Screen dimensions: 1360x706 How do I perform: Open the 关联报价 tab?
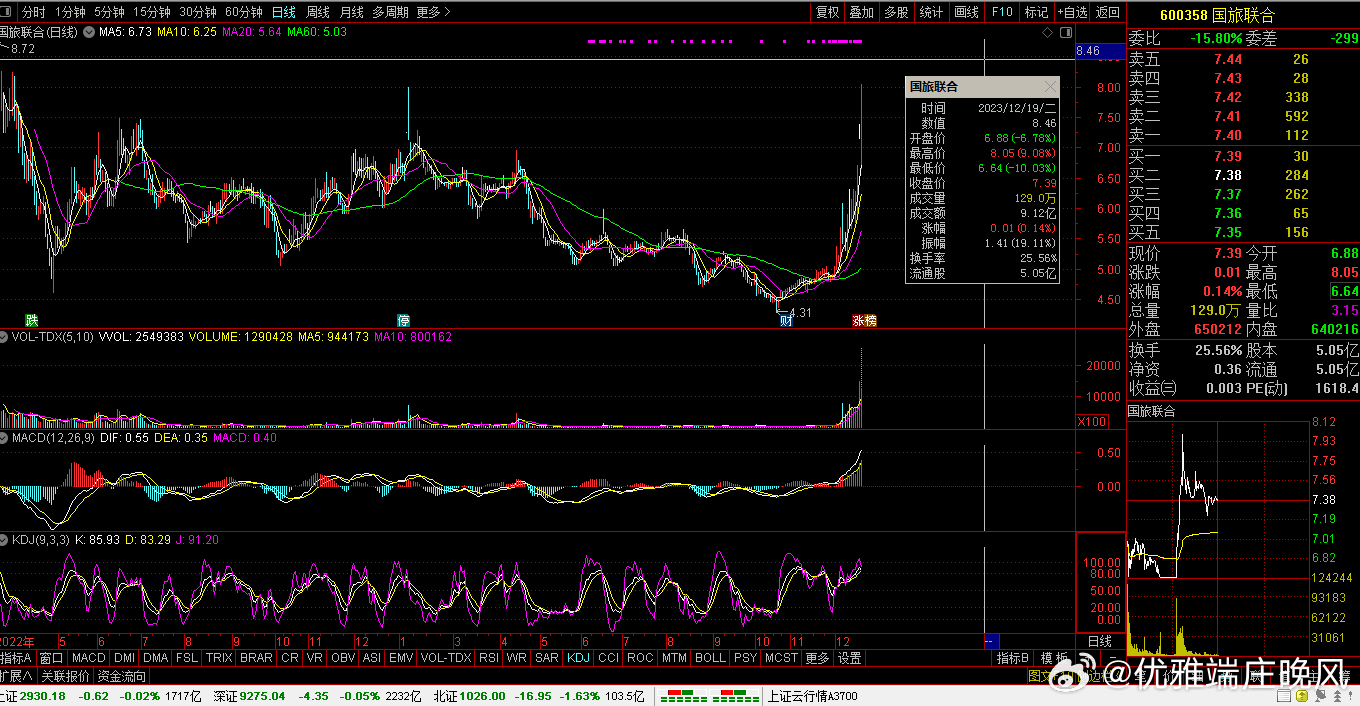(x=66, y=676)
